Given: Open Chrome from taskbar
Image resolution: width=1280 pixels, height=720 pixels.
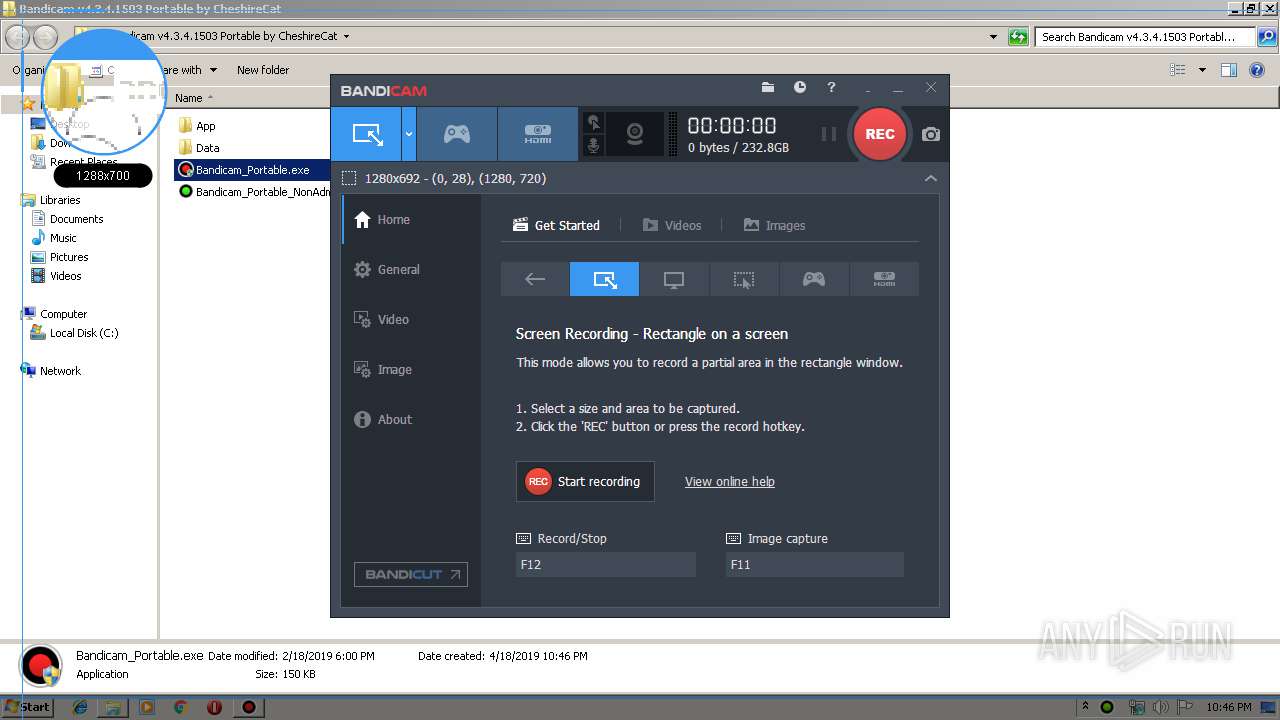Looking at the screenshot, I should pos(180,707).
